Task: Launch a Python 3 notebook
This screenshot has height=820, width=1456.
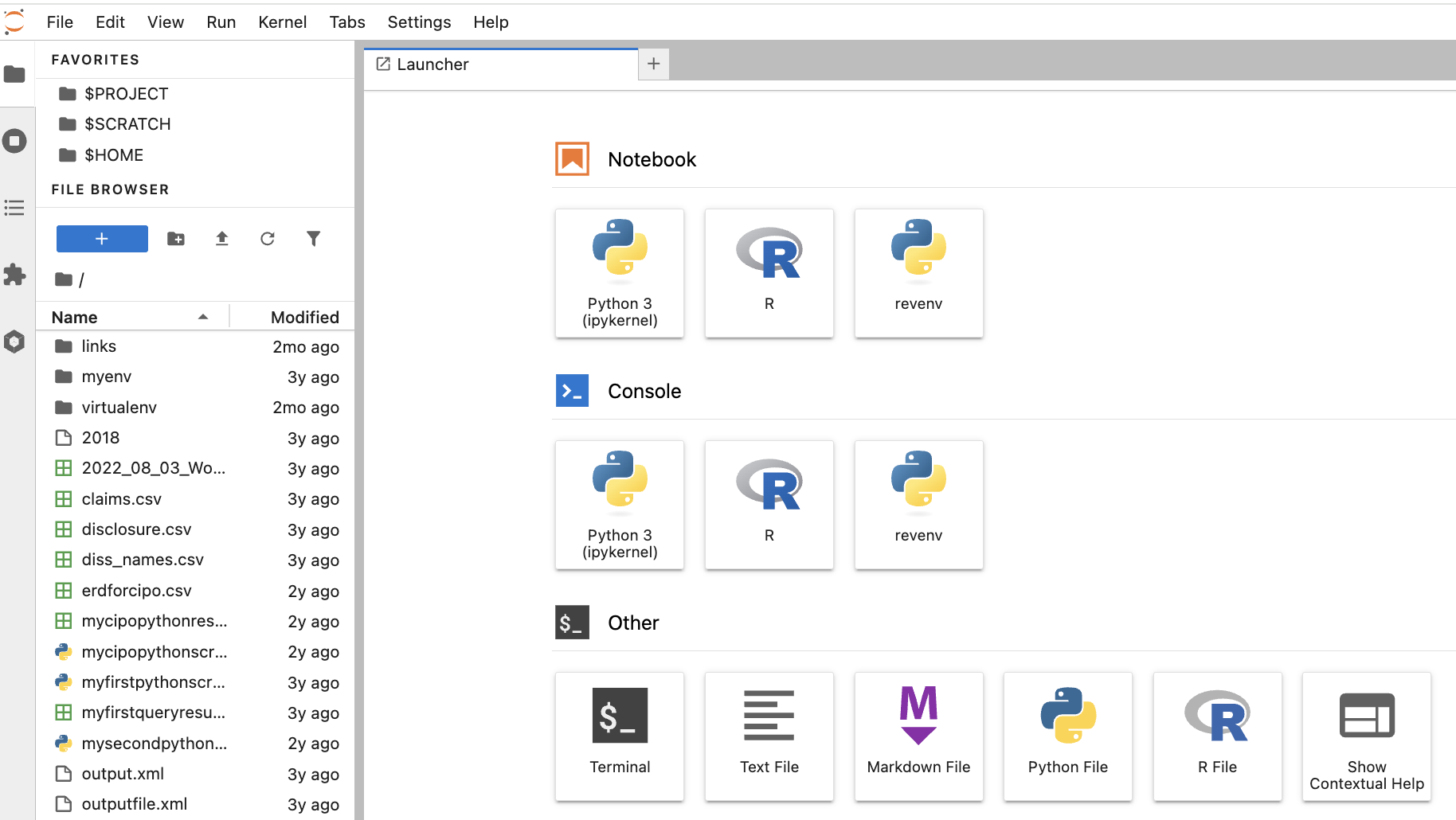Action: pyautogui.click(x=620, y=273)
